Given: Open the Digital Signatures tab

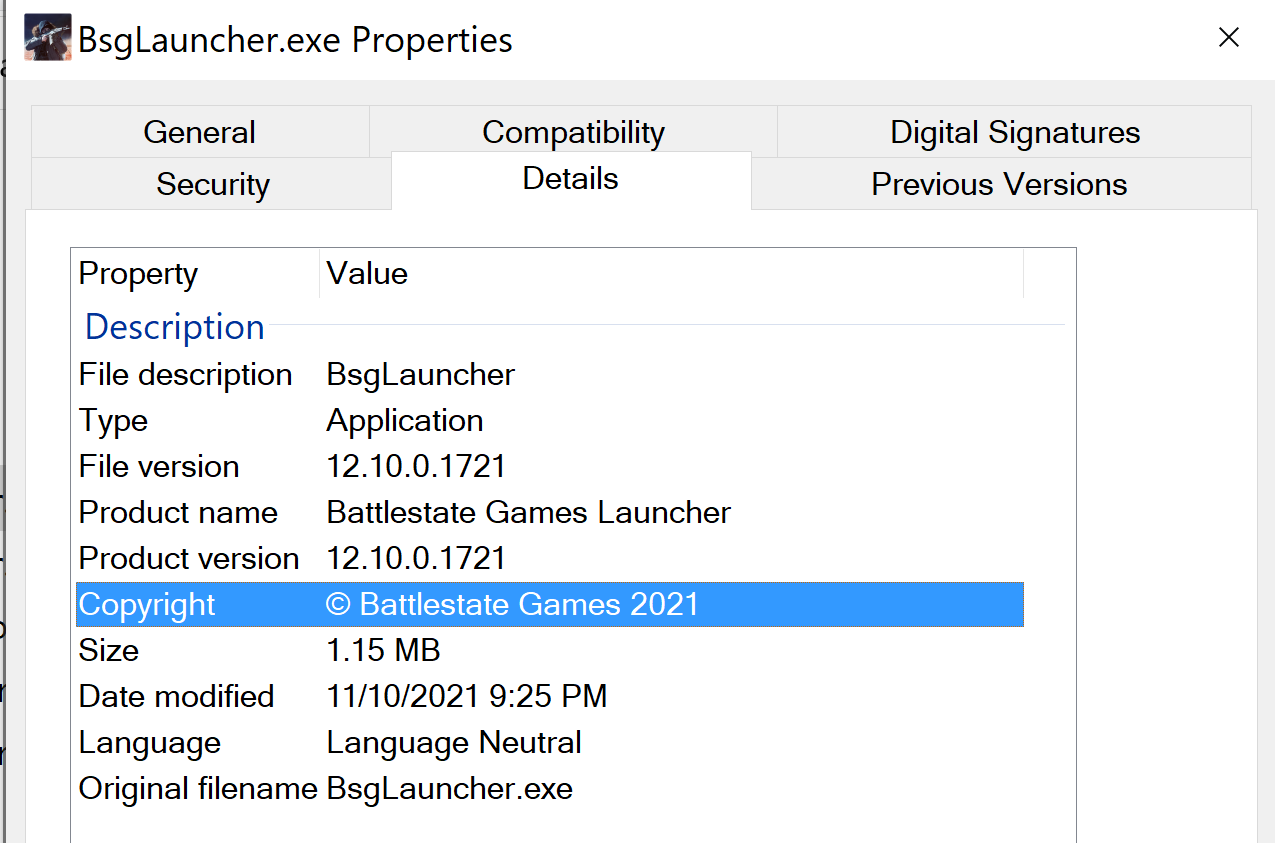Looking at the screenshot, I should click(1015, 132).
